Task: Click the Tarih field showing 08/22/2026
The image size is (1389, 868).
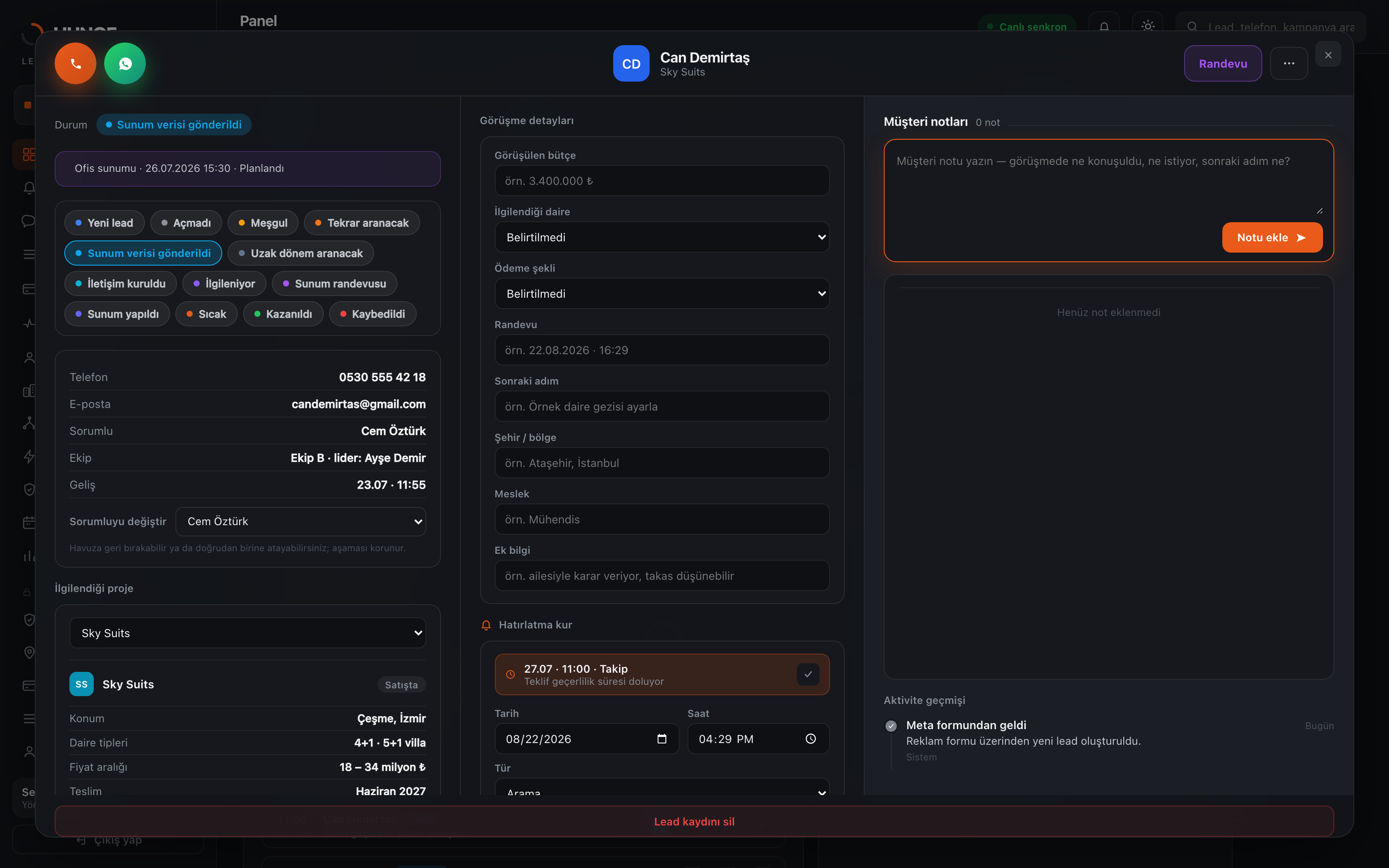Action: pos(586,739)
